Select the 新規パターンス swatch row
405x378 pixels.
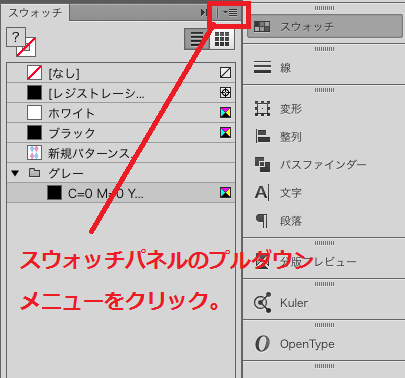121,153
